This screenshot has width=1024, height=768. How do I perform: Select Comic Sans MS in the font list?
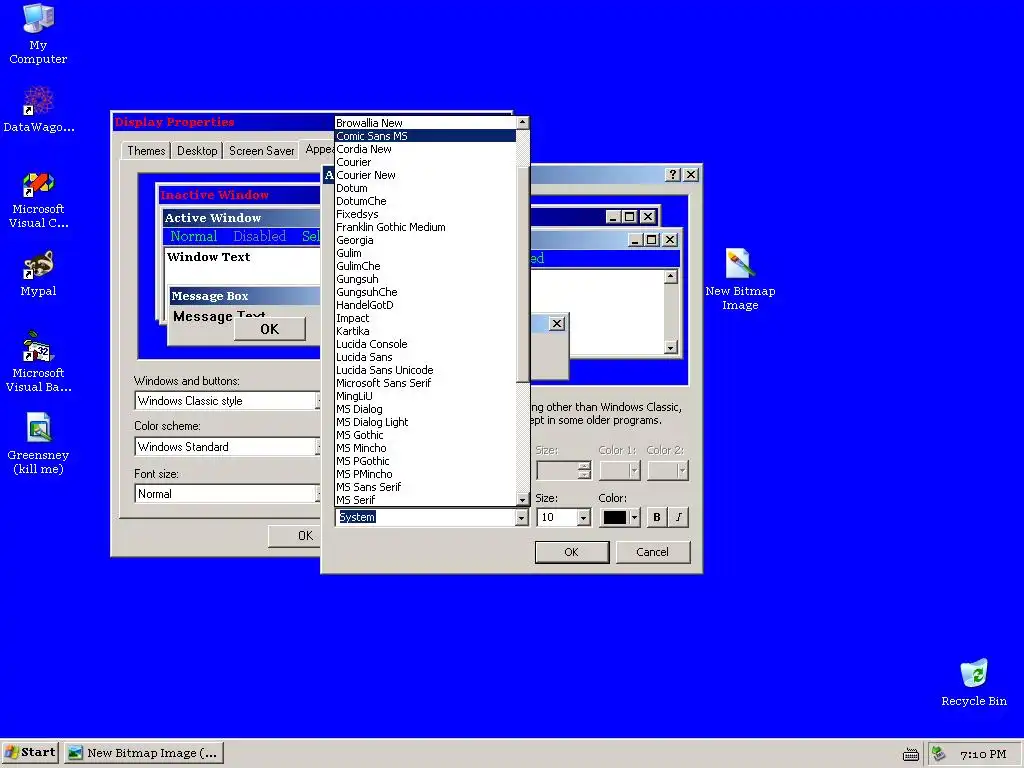pyautogui.click(x=425, y=136)
